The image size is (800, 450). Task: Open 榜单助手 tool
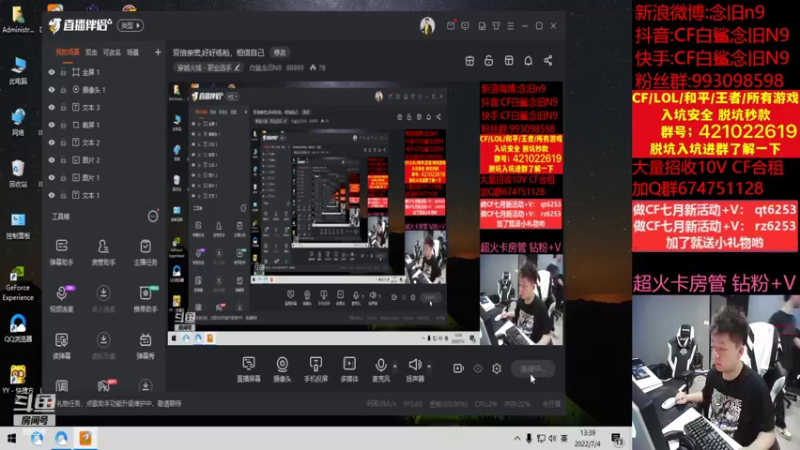click(145, 298)
